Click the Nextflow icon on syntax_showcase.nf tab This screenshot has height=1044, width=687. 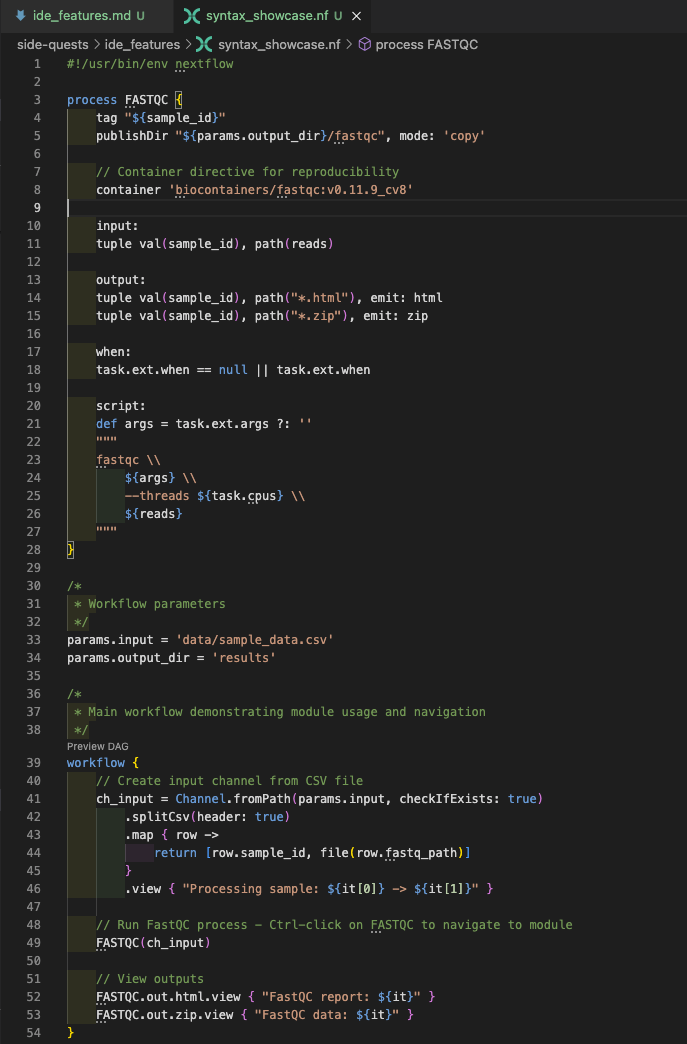[x=192, y=15]
